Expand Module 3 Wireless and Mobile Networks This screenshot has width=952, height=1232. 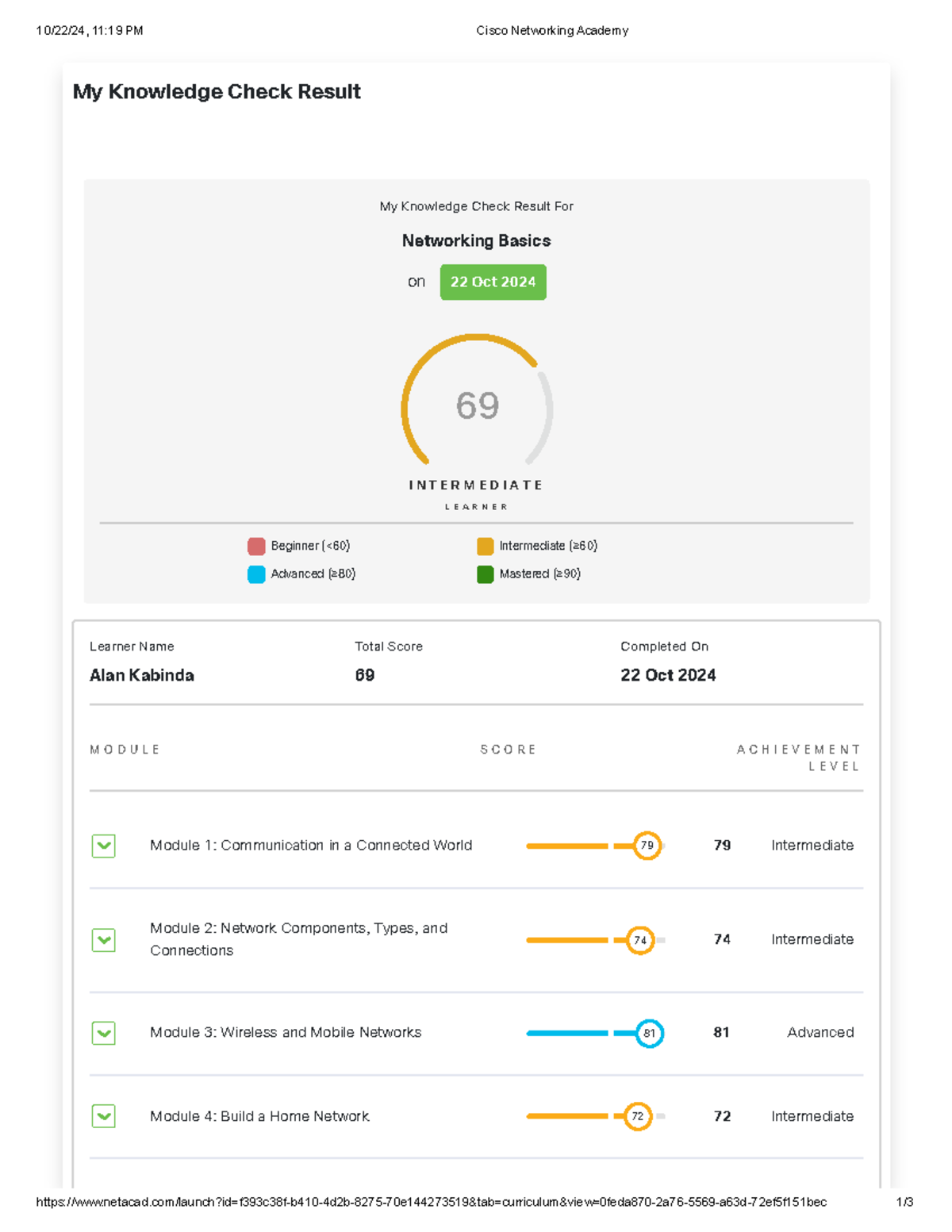tap(104, 1033)
